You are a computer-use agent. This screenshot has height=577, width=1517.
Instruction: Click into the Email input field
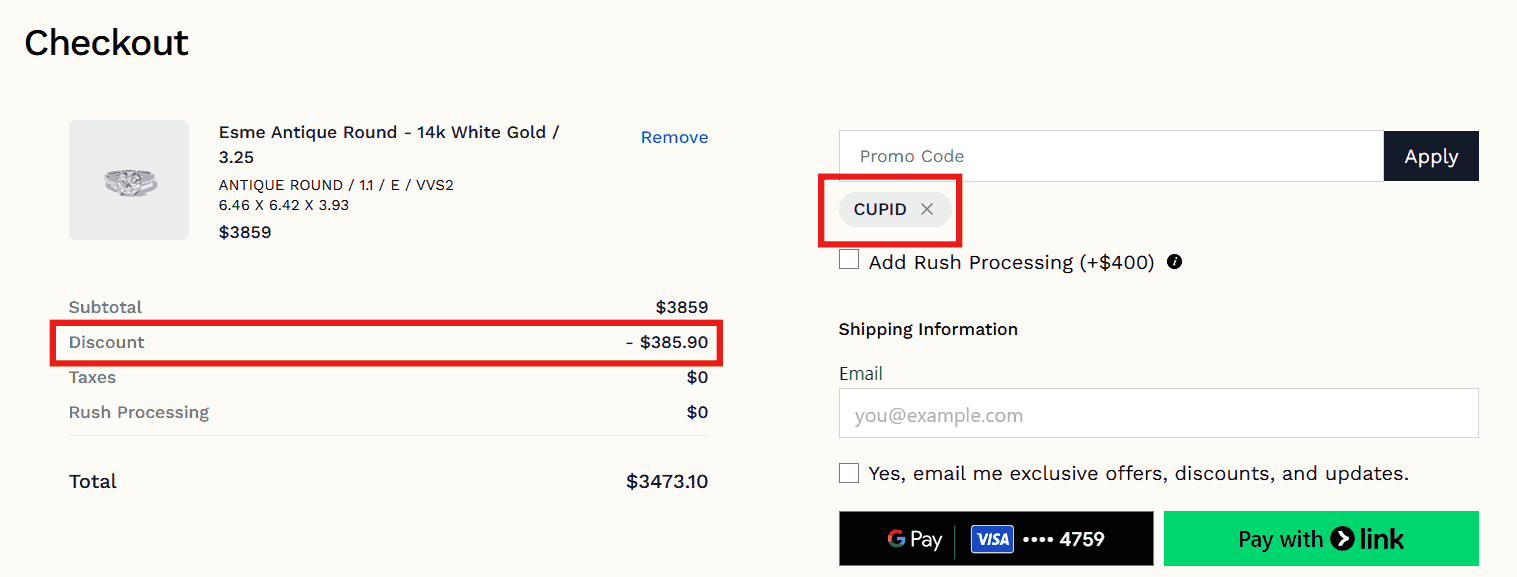1158,414
